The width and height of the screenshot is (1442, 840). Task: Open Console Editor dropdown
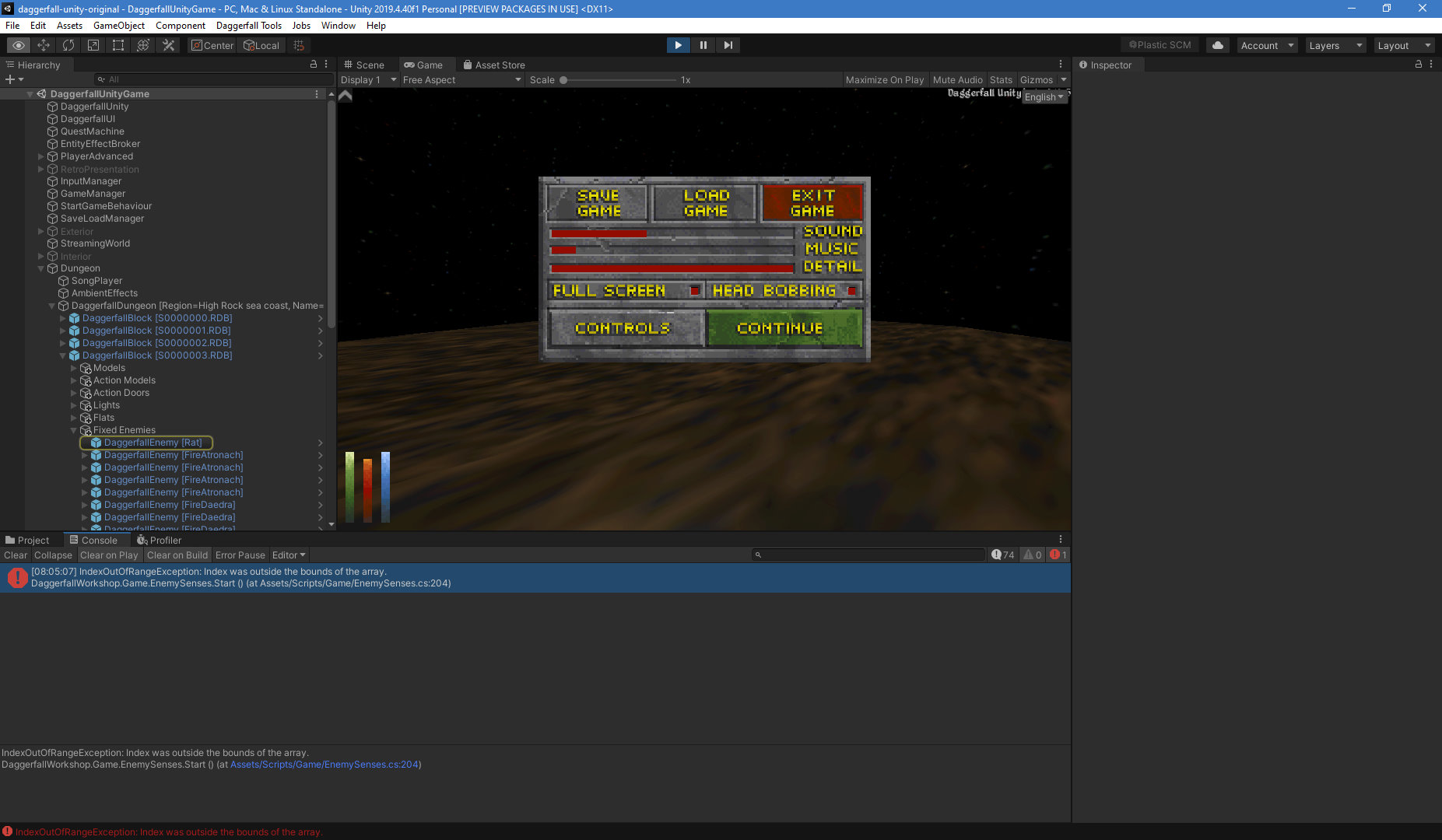pyautogui.click(x=289, y=555)
